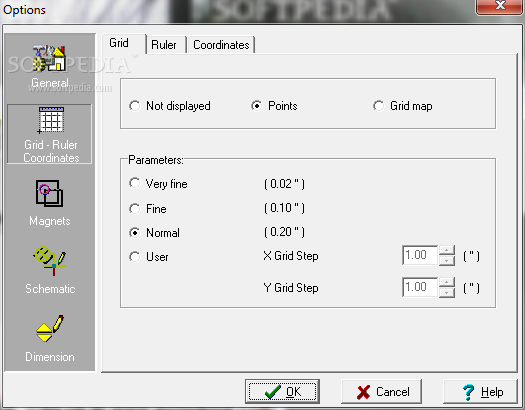Increase the Y Grid Step value
The image size is (525, 410).
pos(446,282)
